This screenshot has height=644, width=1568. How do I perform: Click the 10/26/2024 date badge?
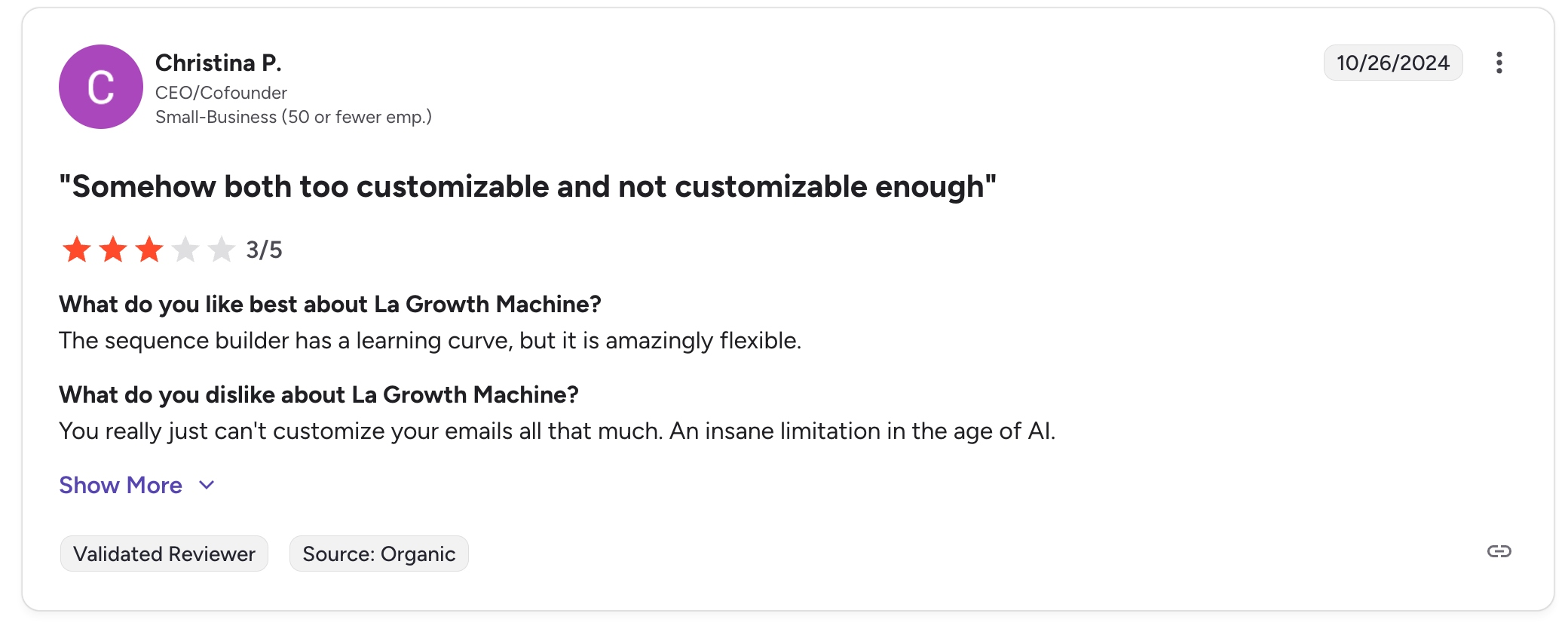1392,63
